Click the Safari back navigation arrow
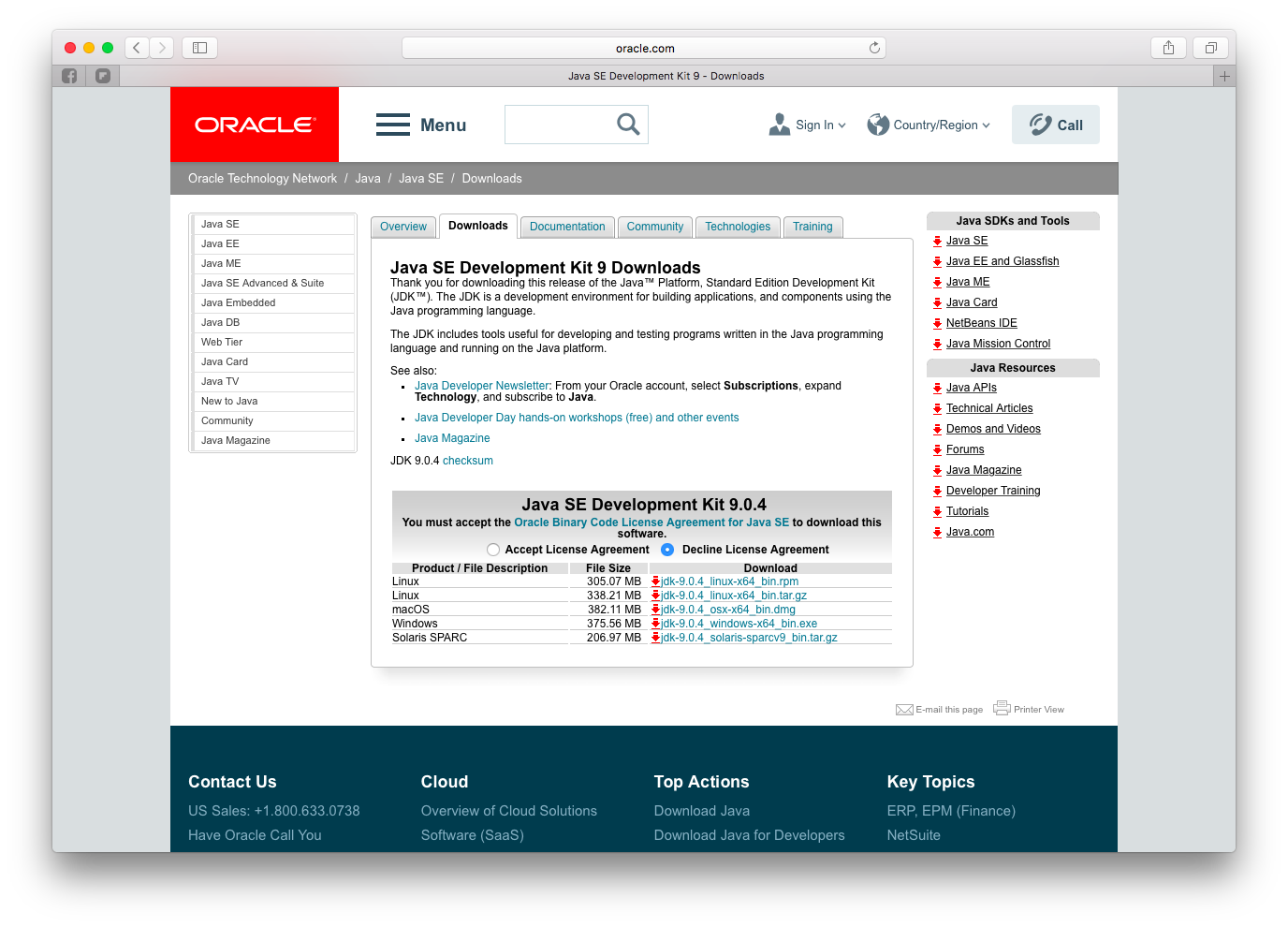This screenshot has height=927, width=1288. pos(137,48)
